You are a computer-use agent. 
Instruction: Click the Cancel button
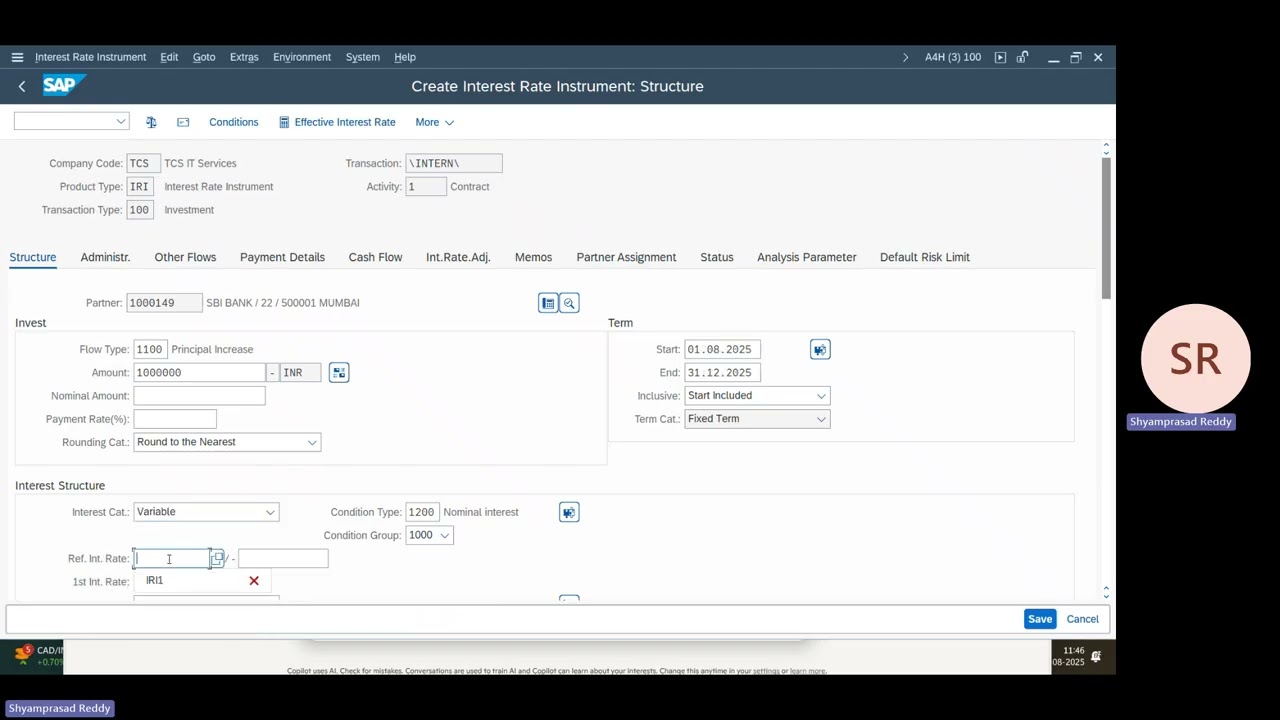[1082, 619]
